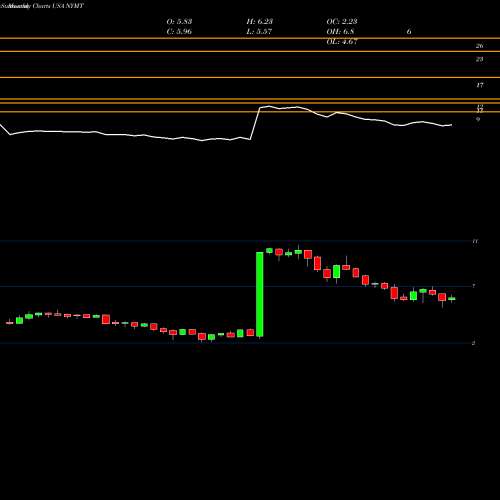
Task: Click the '26' upper axis label
Action: [479, 46]
